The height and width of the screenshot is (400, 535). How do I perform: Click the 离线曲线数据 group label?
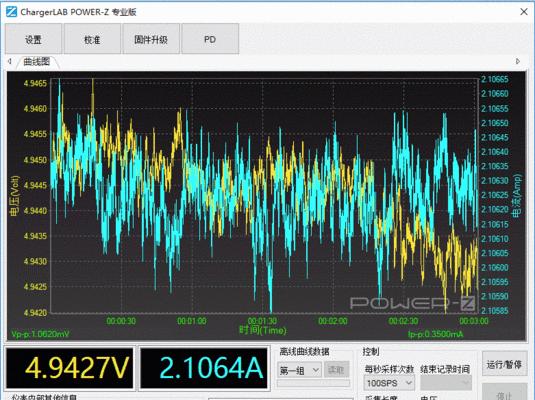[x=304, y=352]
